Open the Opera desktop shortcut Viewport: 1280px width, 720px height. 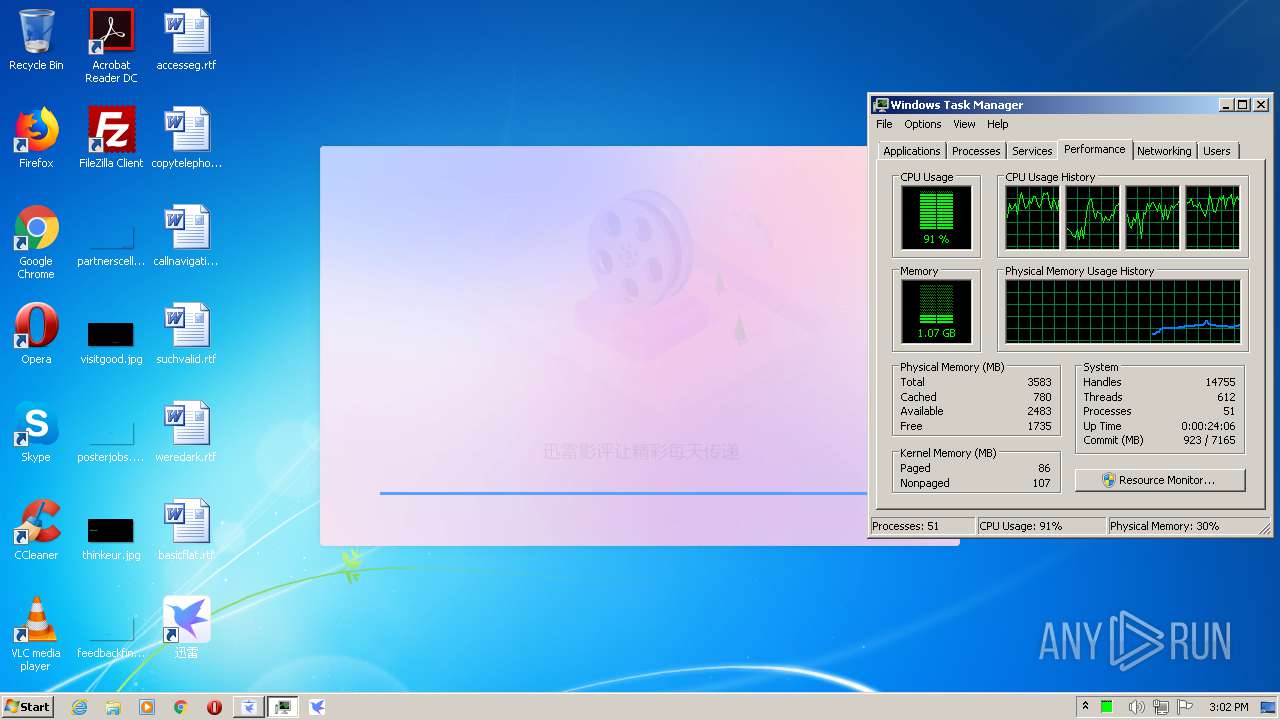[x=36, y=334]
